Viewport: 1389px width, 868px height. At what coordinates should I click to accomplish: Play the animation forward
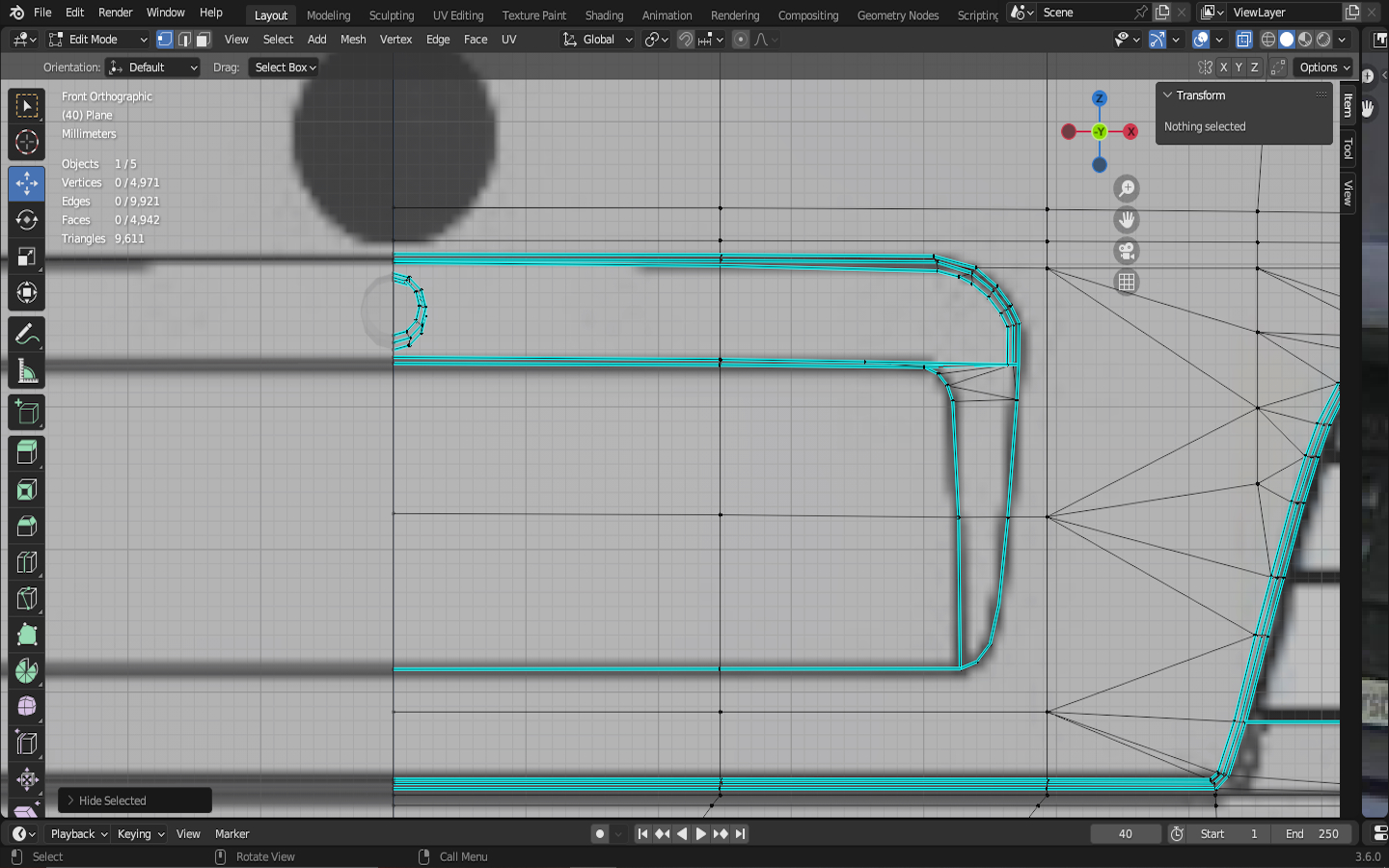click(701, 834)
